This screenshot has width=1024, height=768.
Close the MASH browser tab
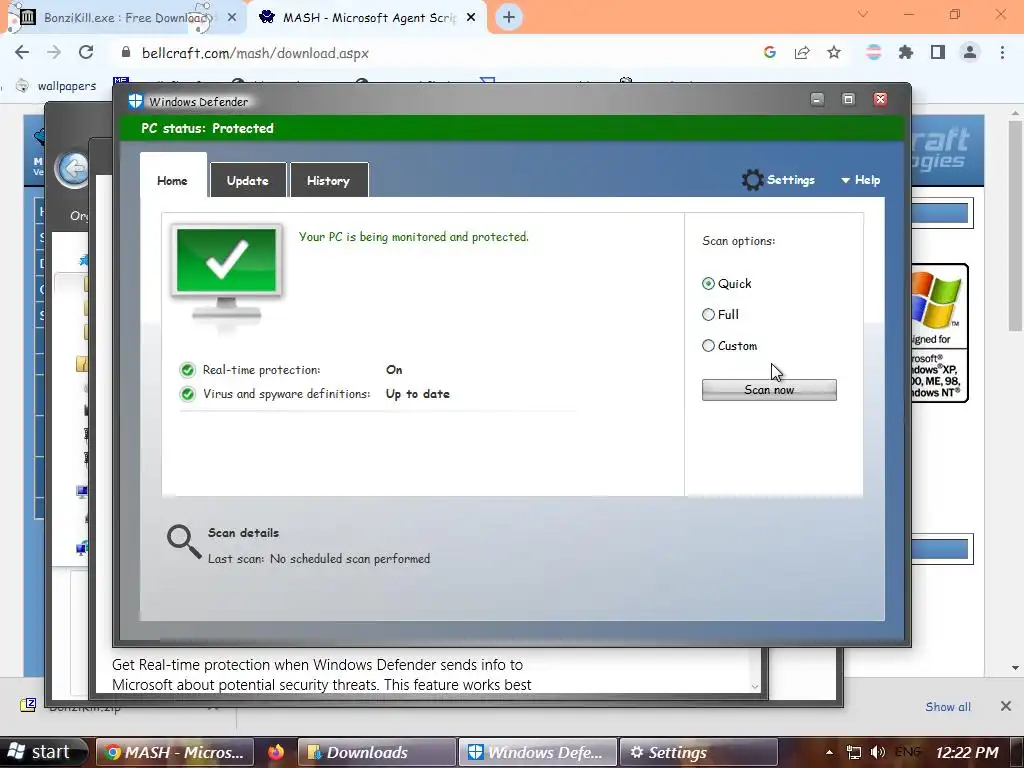471,18
